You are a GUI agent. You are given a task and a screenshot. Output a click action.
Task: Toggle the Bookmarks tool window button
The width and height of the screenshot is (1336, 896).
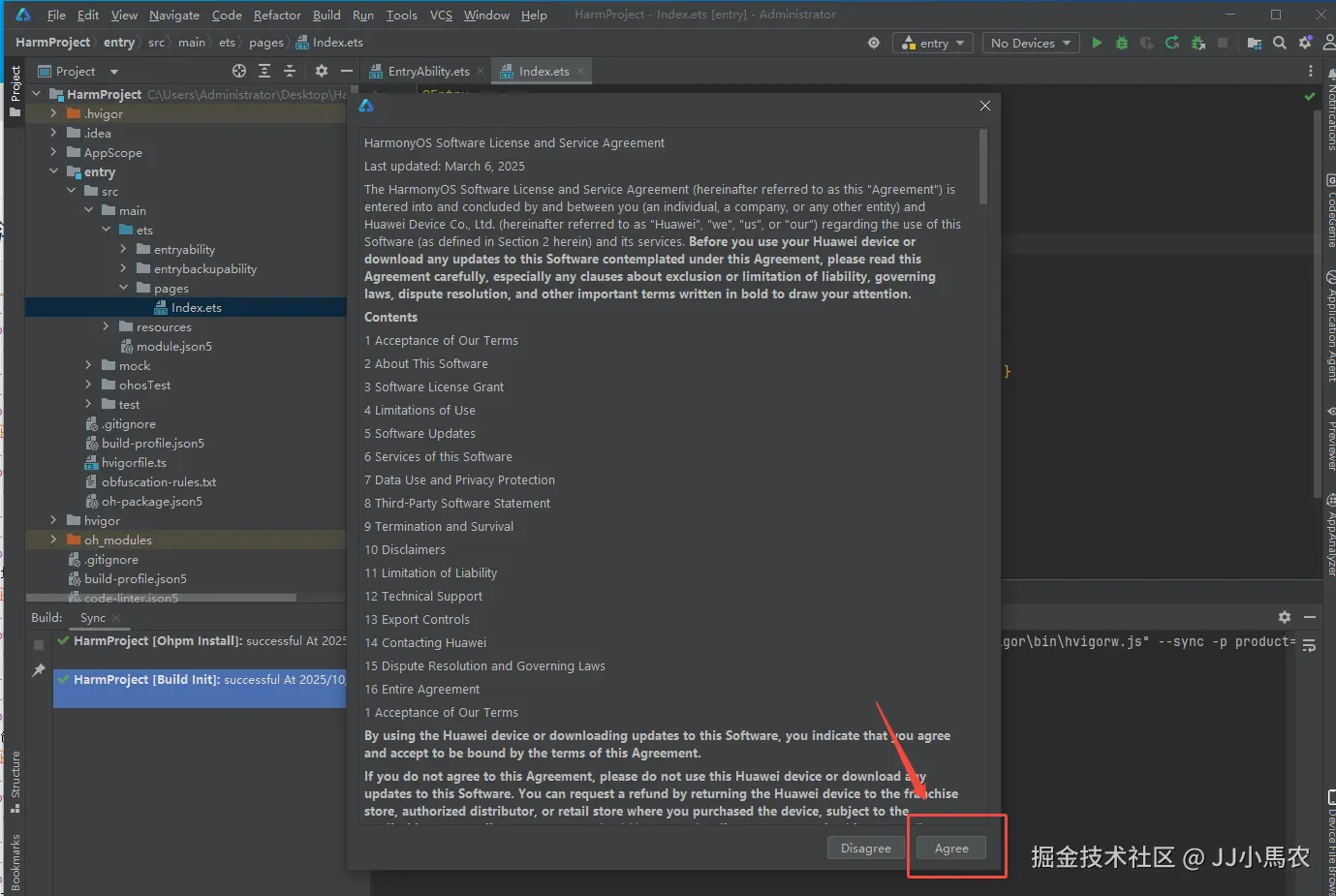point(15,862)
